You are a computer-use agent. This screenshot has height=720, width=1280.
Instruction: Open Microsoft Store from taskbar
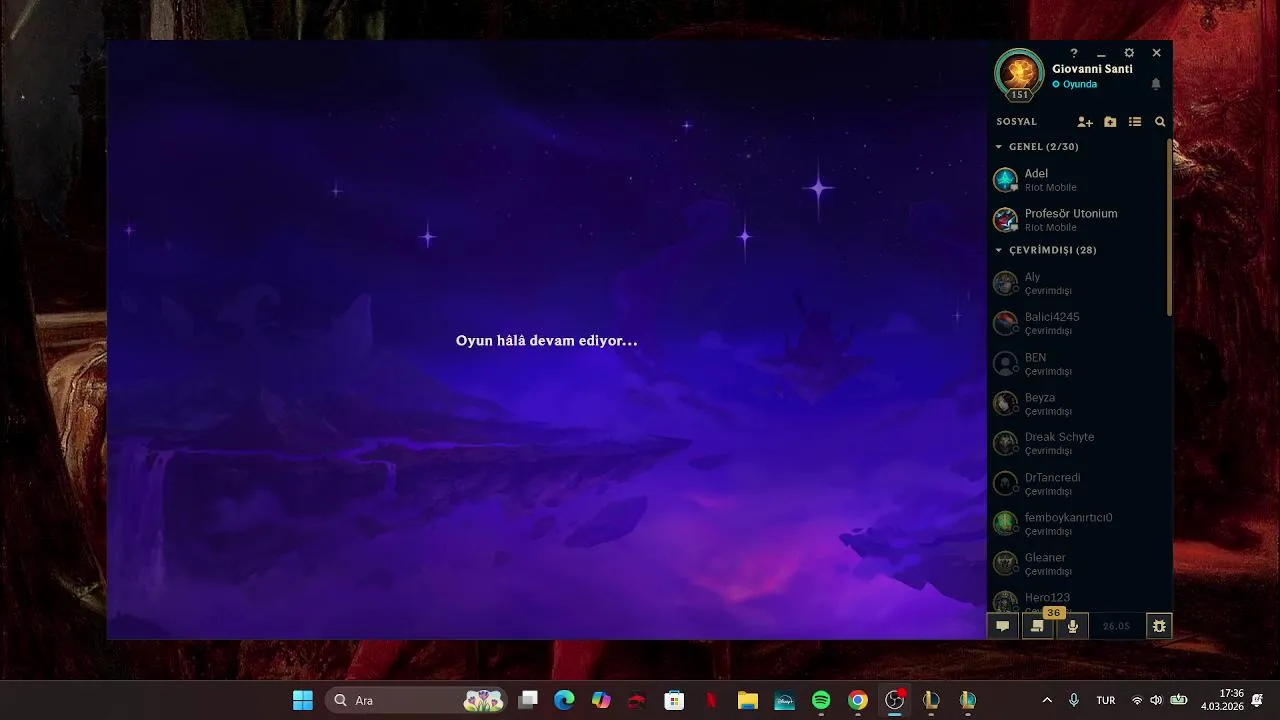pyautogui.click(x=674, y=700)
